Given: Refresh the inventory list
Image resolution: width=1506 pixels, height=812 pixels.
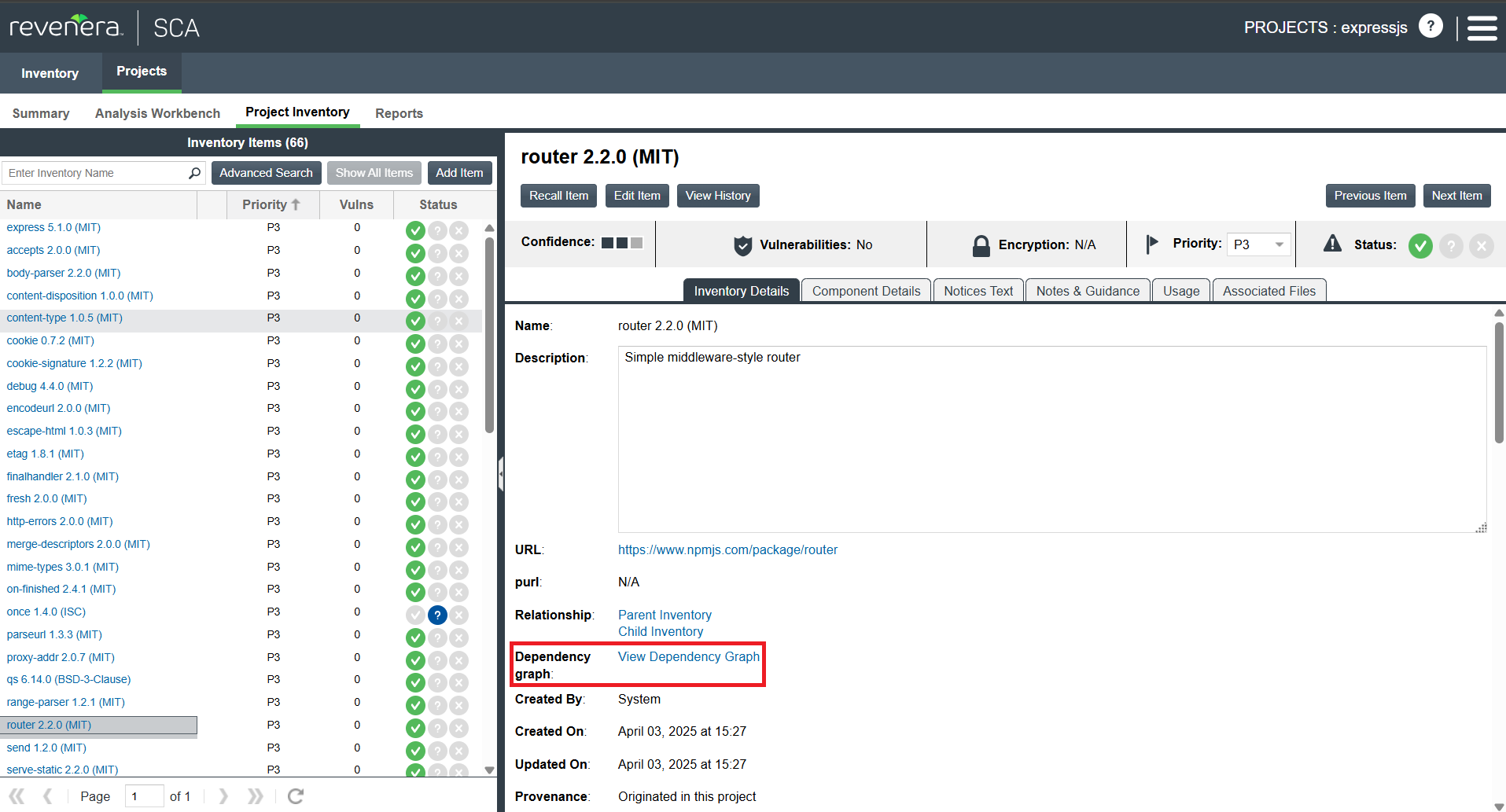Looking at the screenshot, I should pos(296,796).
